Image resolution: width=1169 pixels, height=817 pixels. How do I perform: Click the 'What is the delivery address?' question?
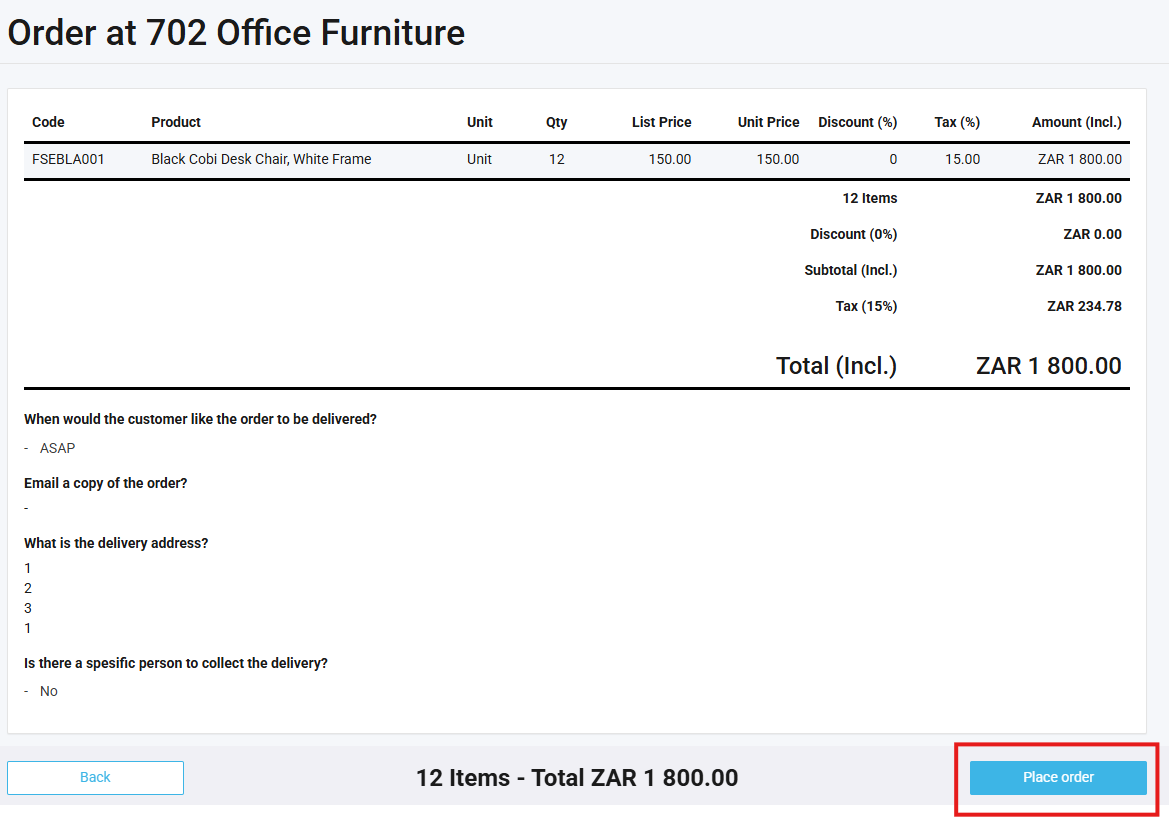tap(116, 543)
